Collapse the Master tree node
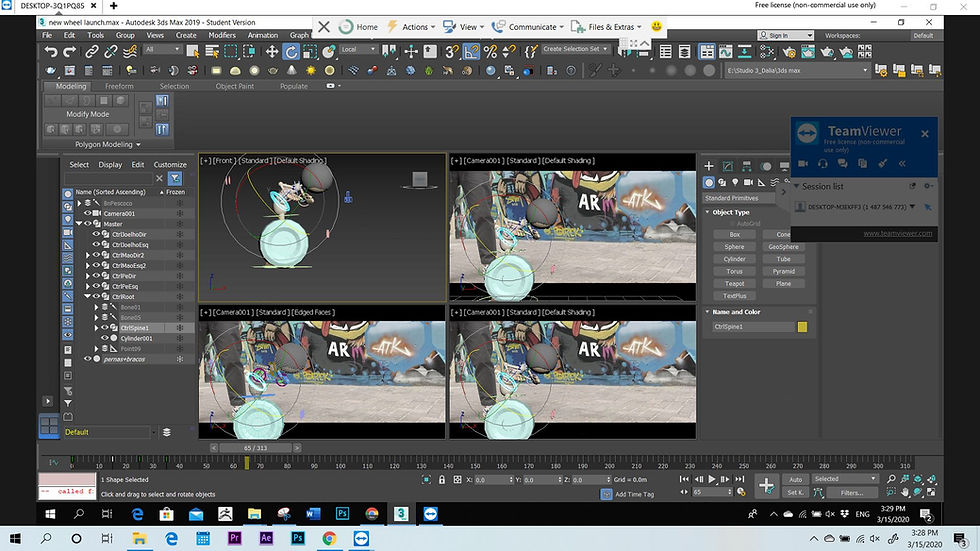Screen dimensions: 980x551 click(79, 224)
